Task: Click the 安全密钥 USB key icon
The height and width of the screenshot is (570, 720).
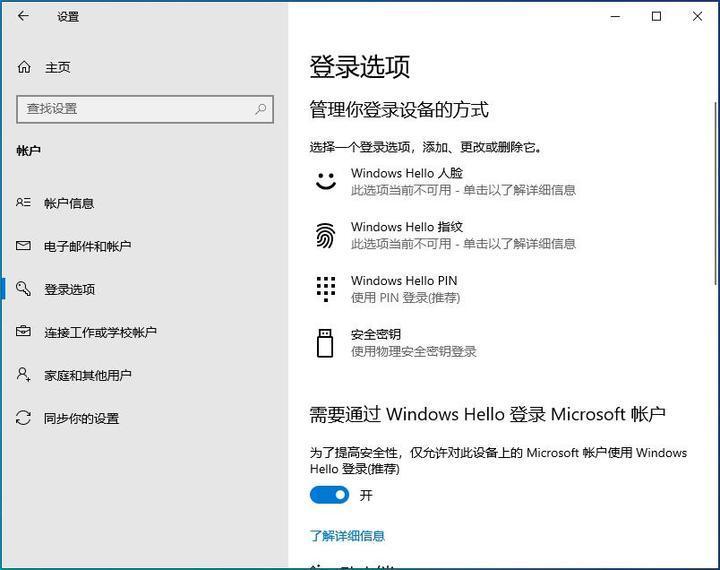Action: (325, 343)
